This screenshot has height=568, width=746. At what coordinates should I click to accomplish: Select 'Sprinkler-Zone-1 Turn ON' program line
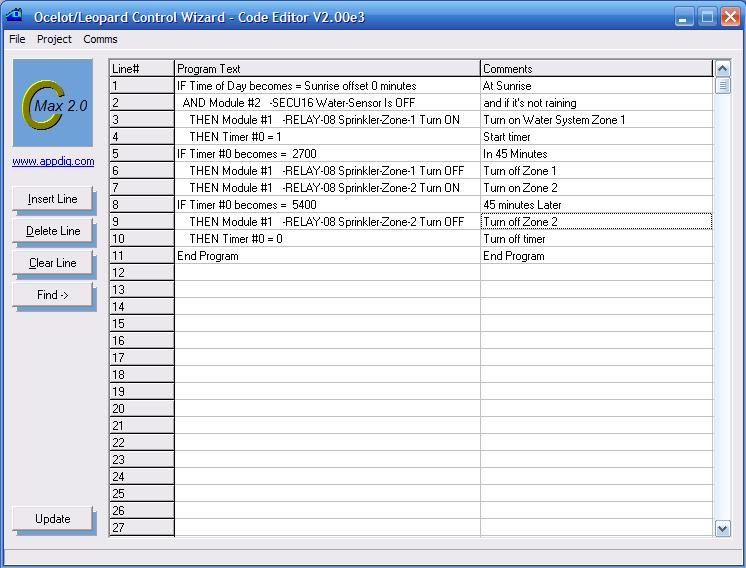point(327,120)
